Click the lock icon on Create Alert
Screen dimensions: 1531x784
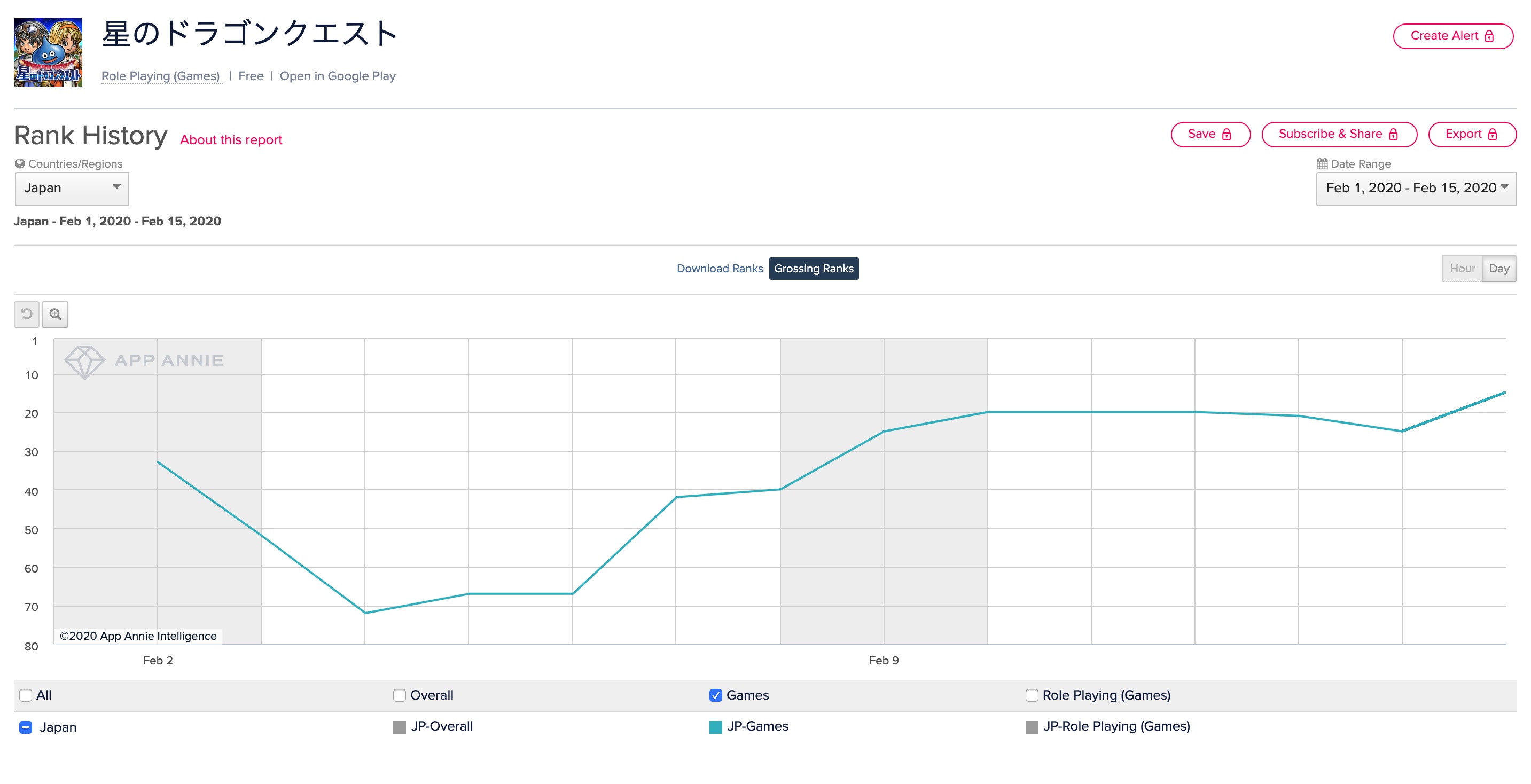pyautogui.click(x=1489, y=36)
